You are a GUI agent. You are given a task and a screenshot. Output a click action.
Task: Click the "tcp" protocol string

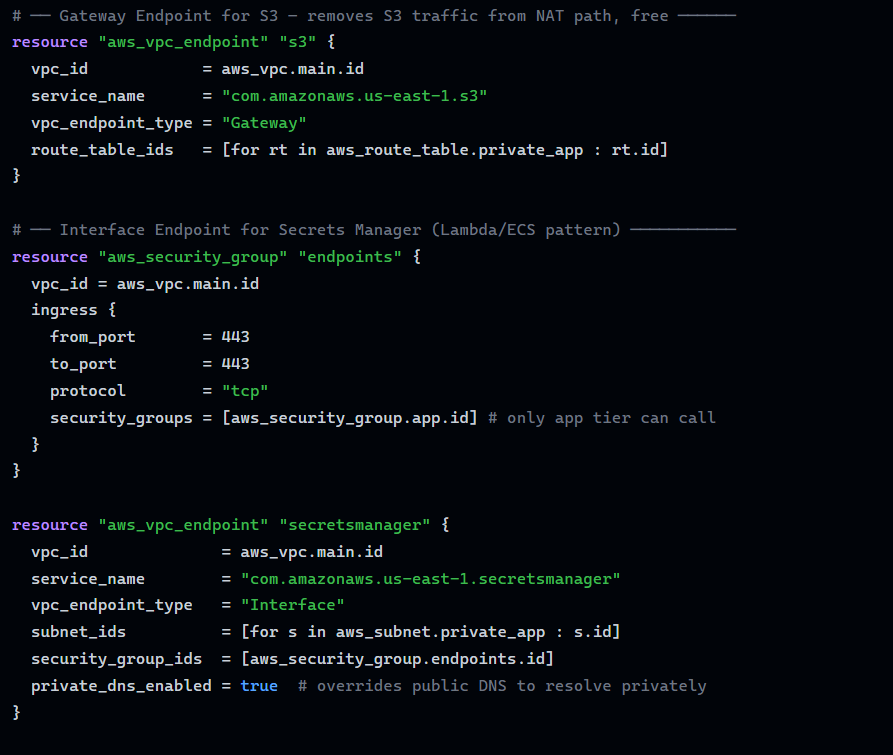pyautogui.click(x=244, y=391)
